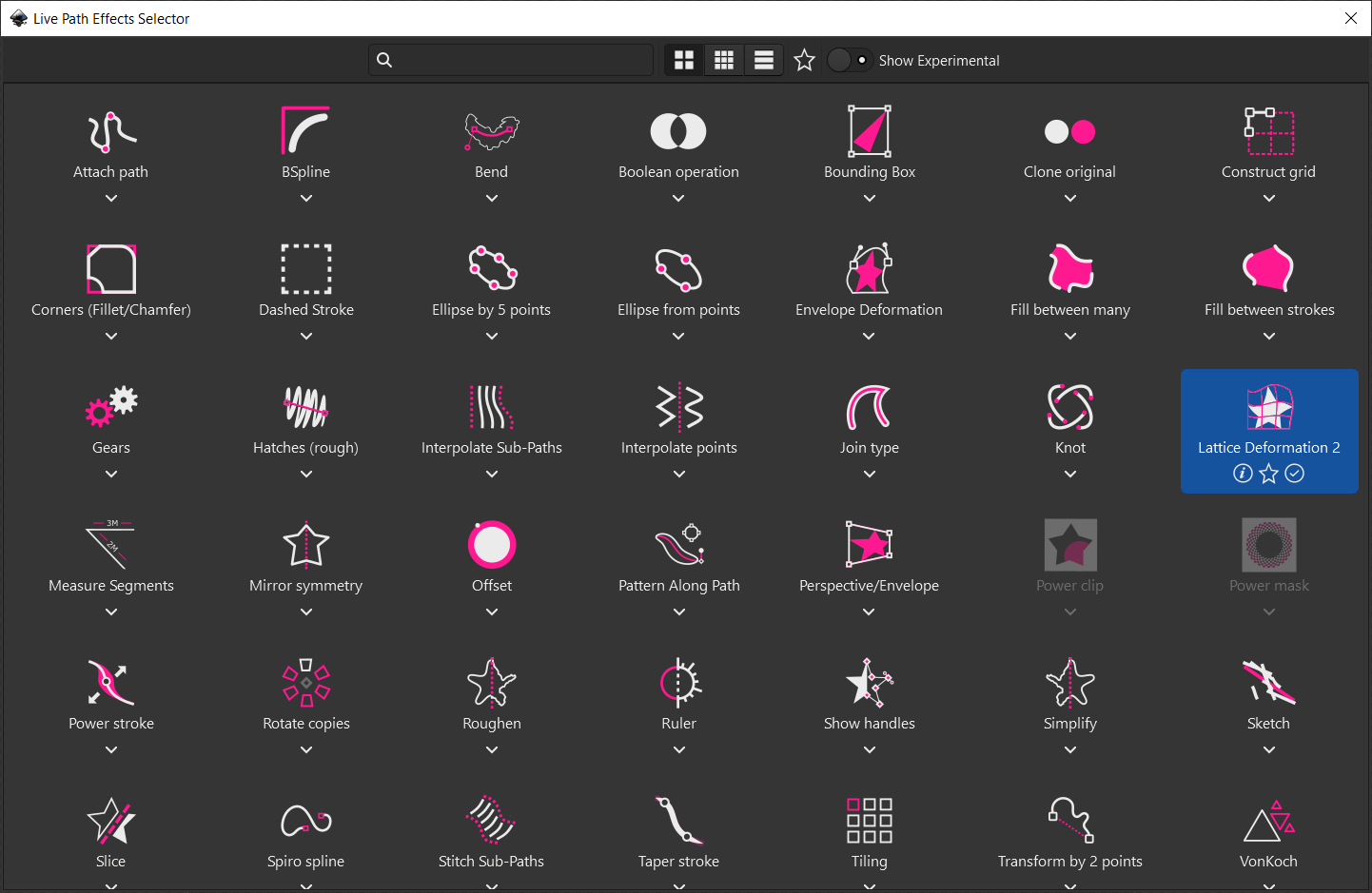Select the Pattern Along Path icon

[x=679, y=545]
